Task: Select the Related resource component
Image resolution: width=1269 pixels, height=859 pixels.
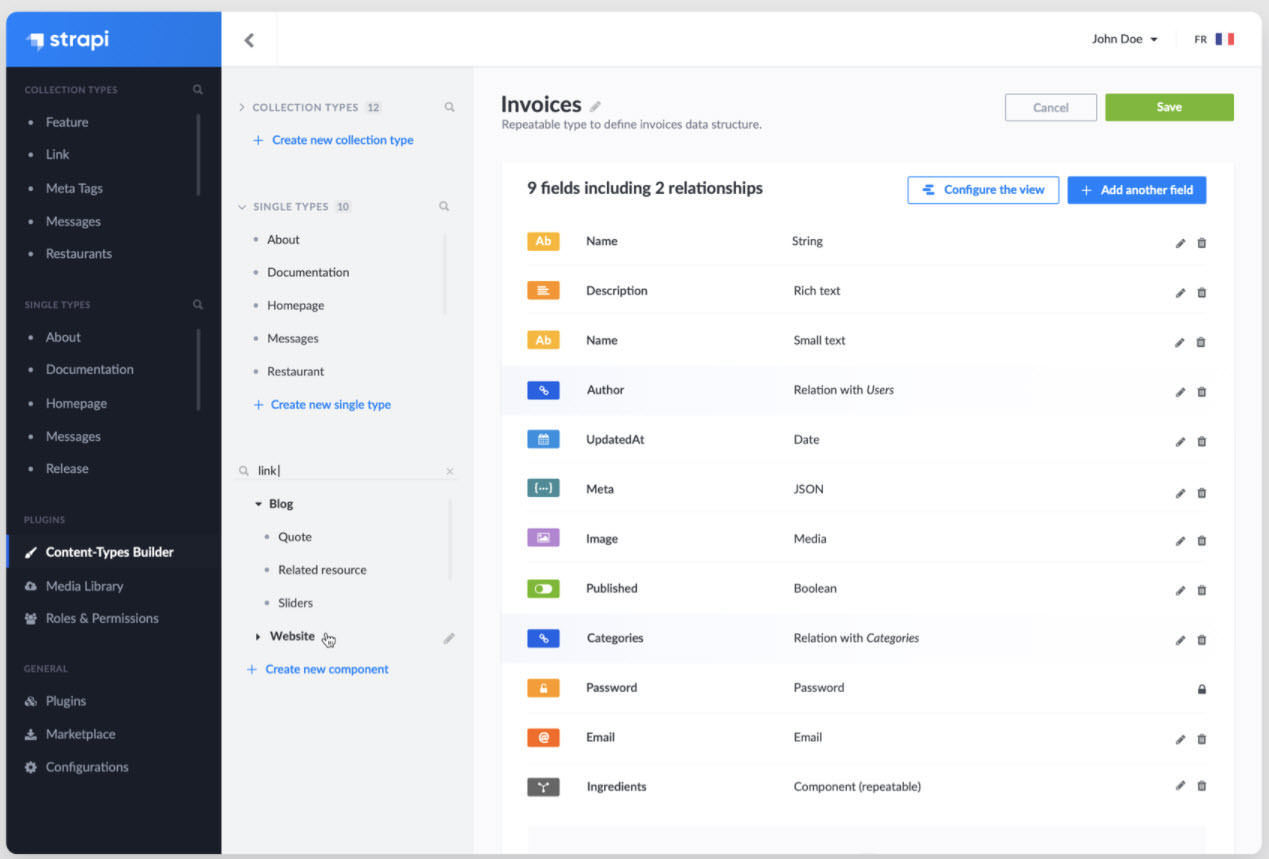Action: [322, 570]
